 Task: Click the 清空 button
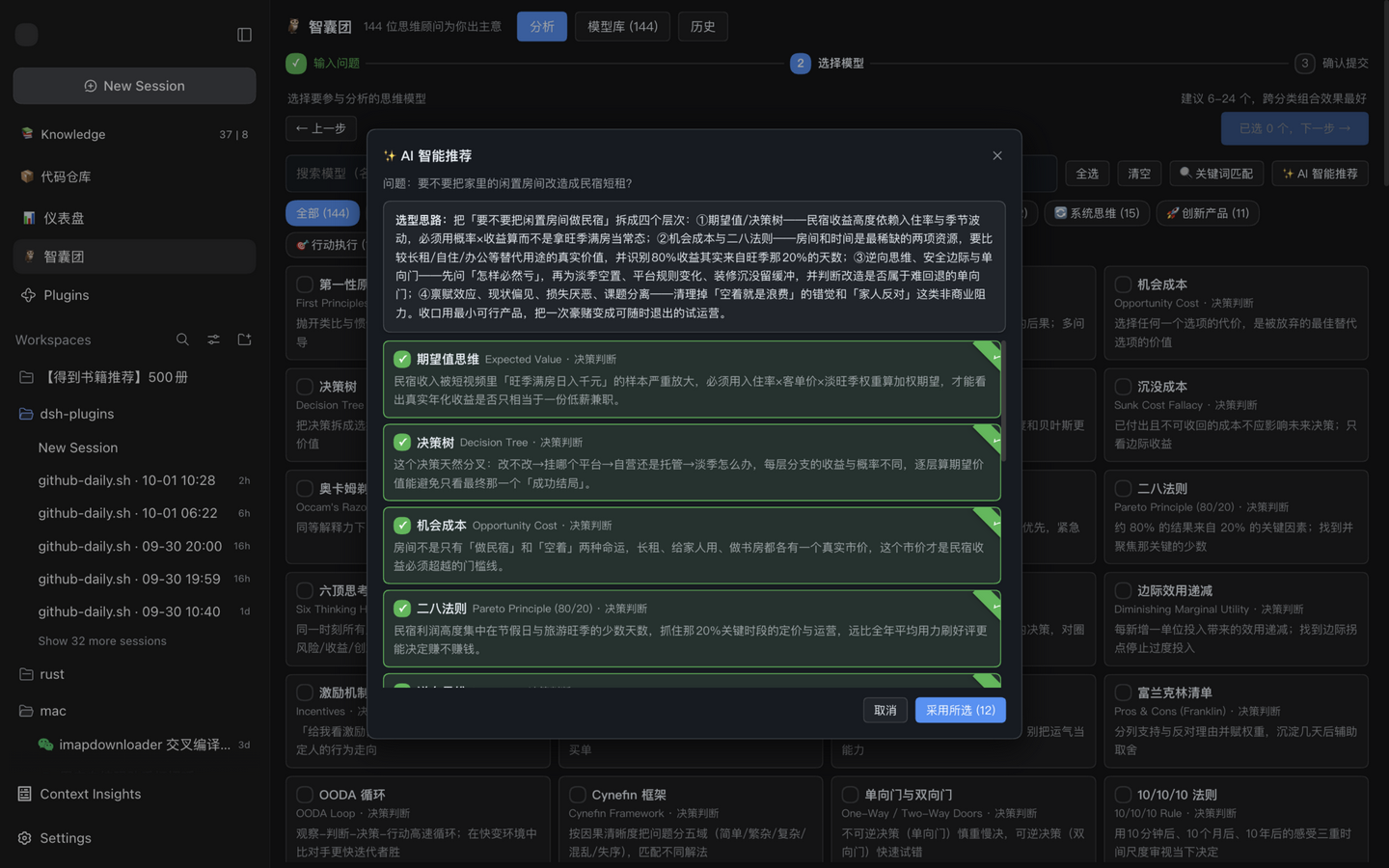coord(1139,174)
